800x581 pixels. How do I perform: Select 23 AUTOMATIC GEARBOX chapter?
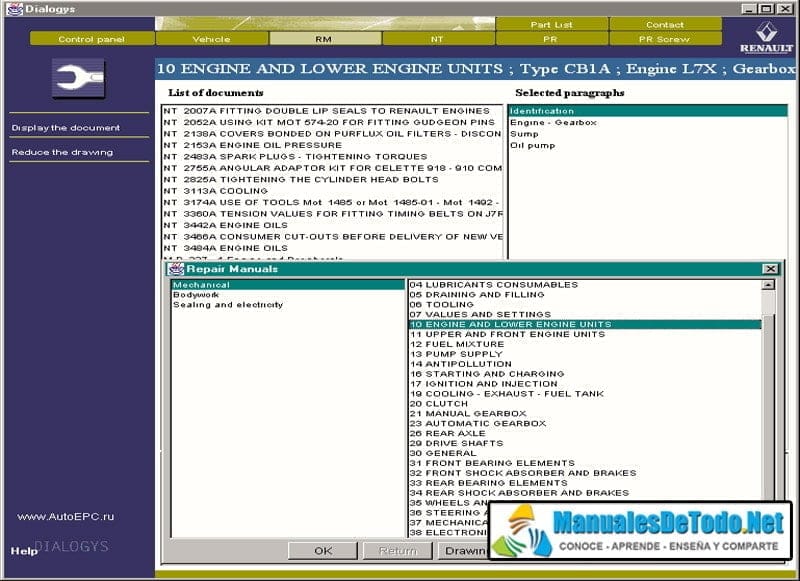pos(478,423)
